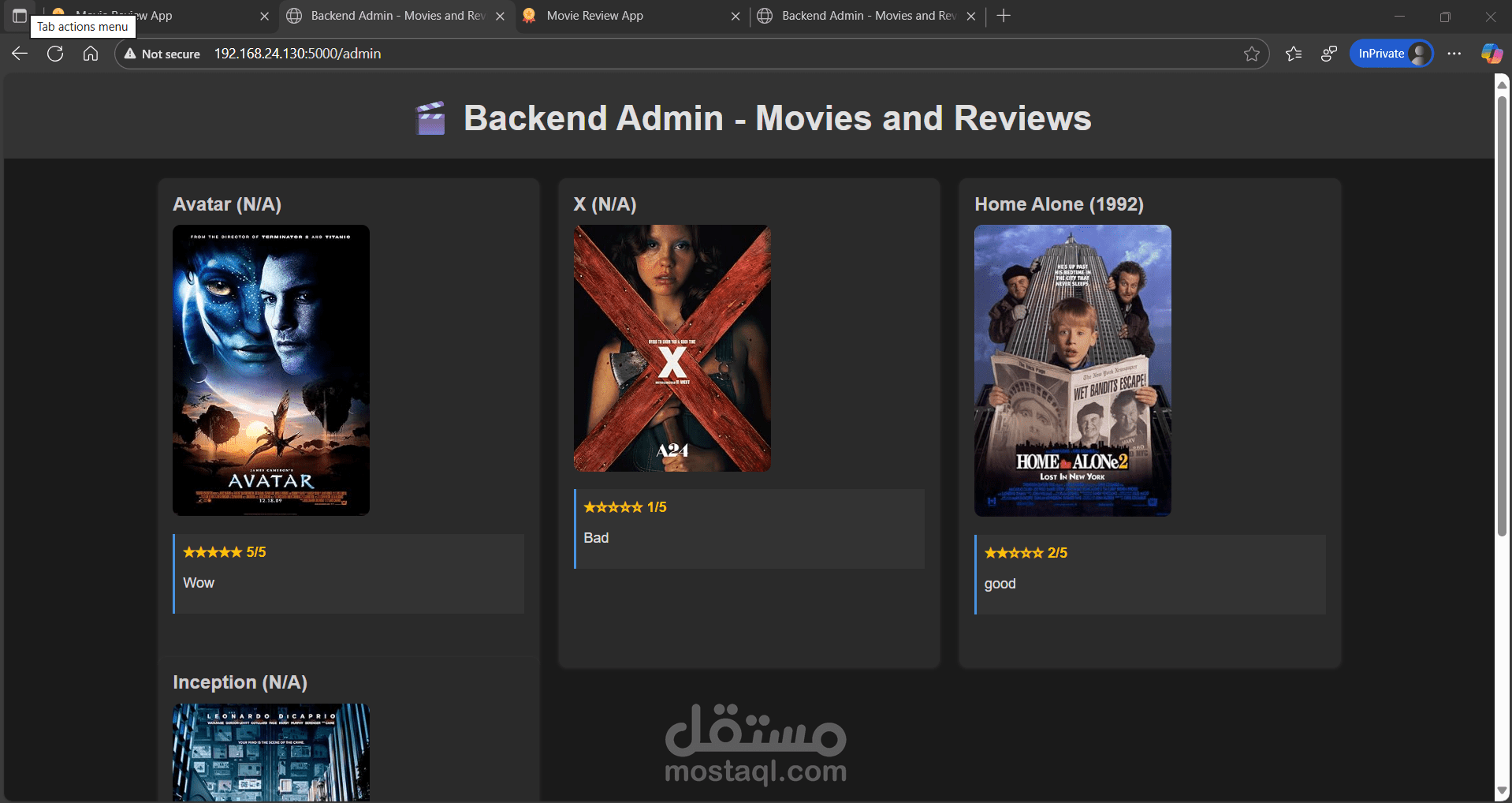
Task: Refresh the admin page
Action: tap(55, 54)
